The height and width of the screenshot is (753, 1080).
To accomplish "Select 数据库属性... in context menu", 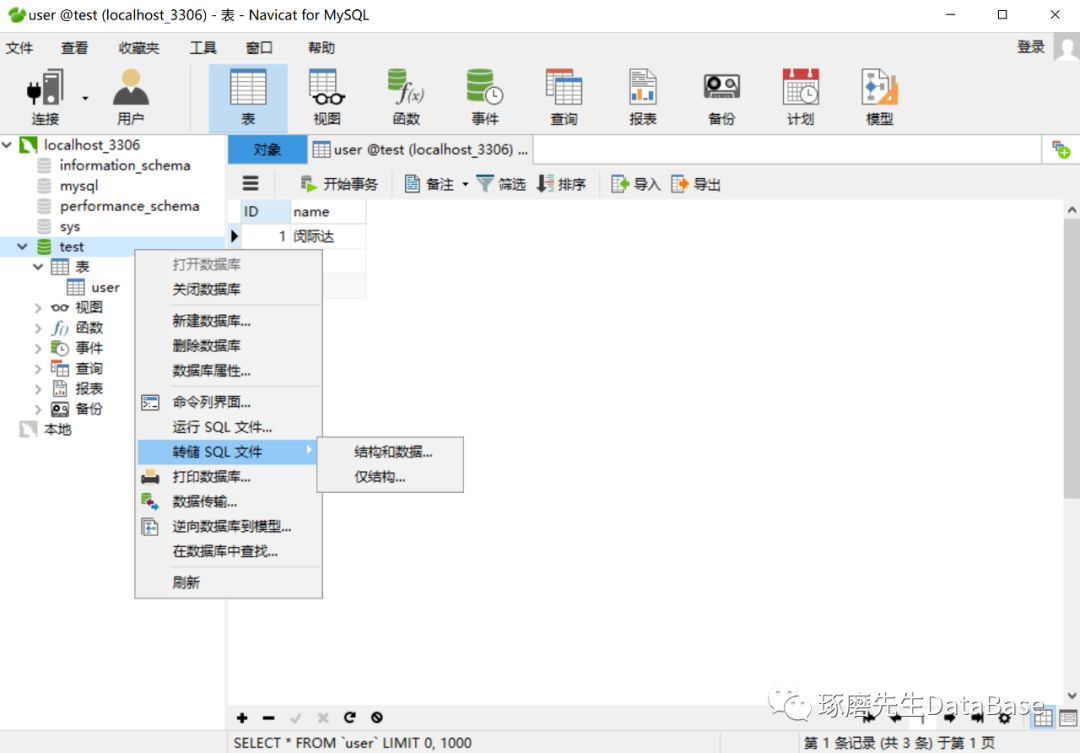I will pyautogui.click(x=229, y=371).
